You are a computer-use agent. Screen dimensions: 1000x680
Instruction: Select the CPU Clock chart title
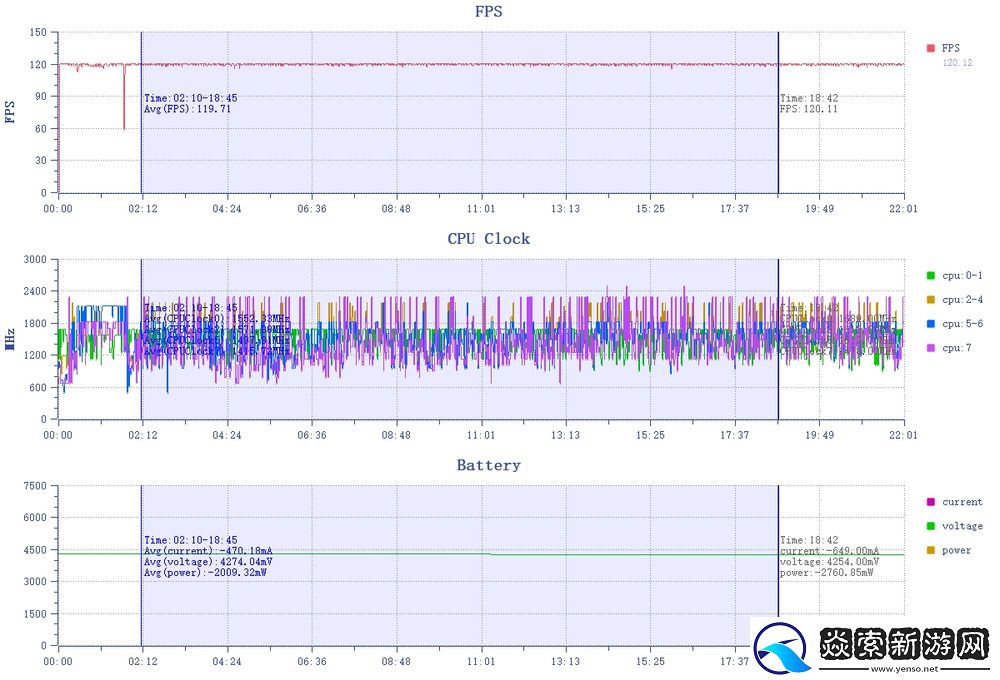coord(488,238)
